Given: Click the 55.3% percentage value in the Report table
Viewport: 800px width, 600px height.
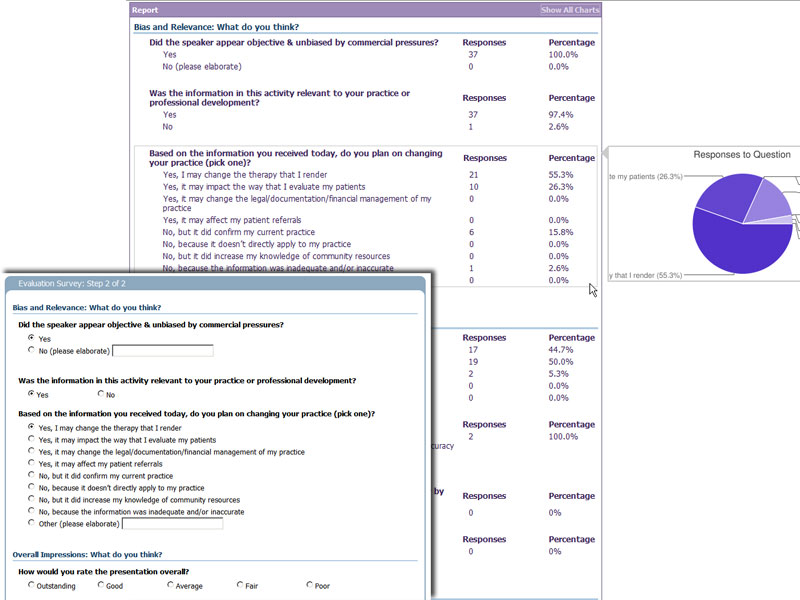Looking at the screenshot, I should click(561, 174).
